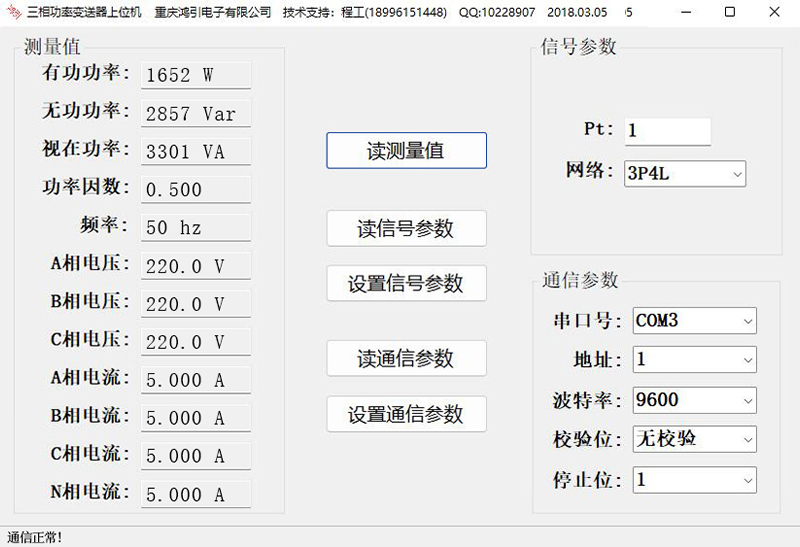Click the 功率因数 value 0.500
Screen dimensions: 800x547
point(196,189)
